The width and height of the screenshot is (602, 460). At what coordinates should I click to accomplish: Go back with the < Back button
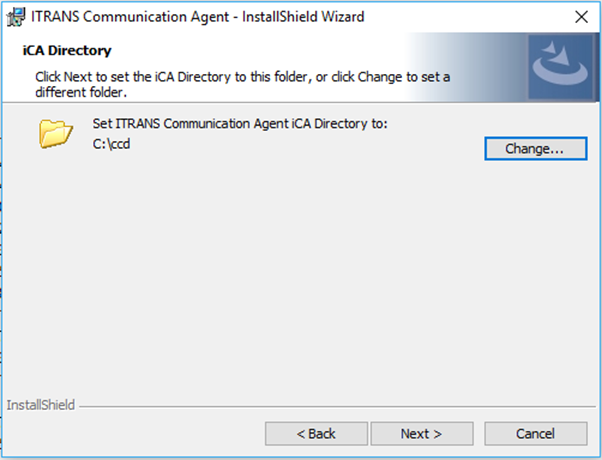pyautogui.click(x=316, y=434)
